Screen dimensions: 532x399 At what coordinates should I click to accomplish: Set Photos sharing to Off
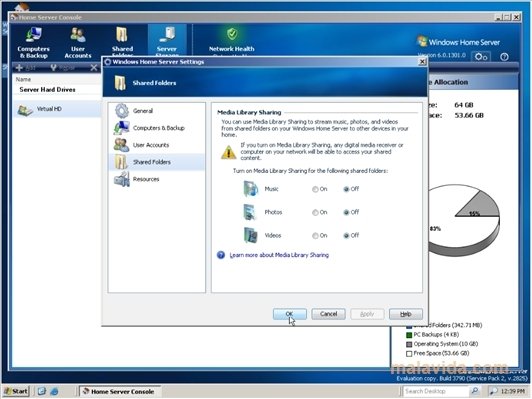click(x=346, y=212)
